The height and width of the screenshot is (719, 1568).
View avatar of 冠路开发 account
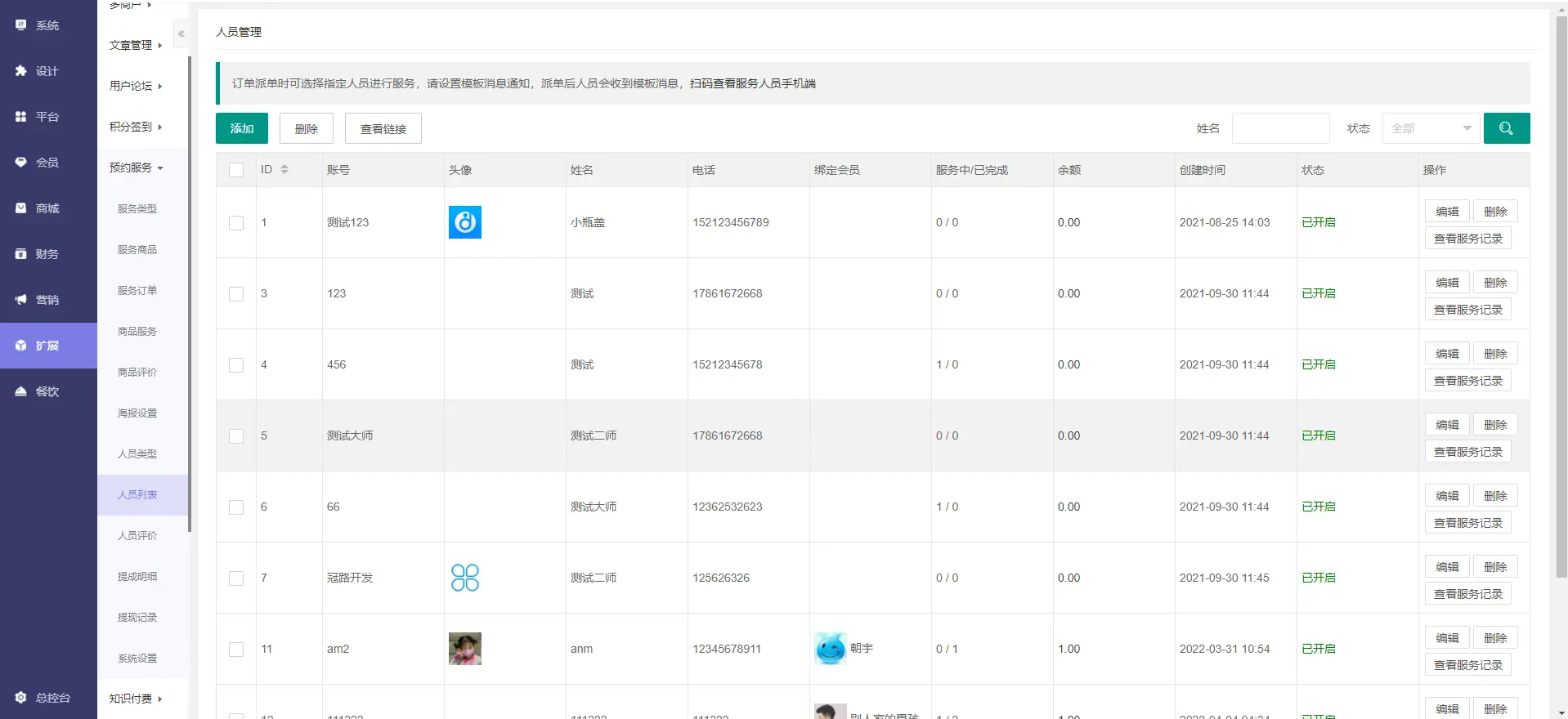coord(465,578)
